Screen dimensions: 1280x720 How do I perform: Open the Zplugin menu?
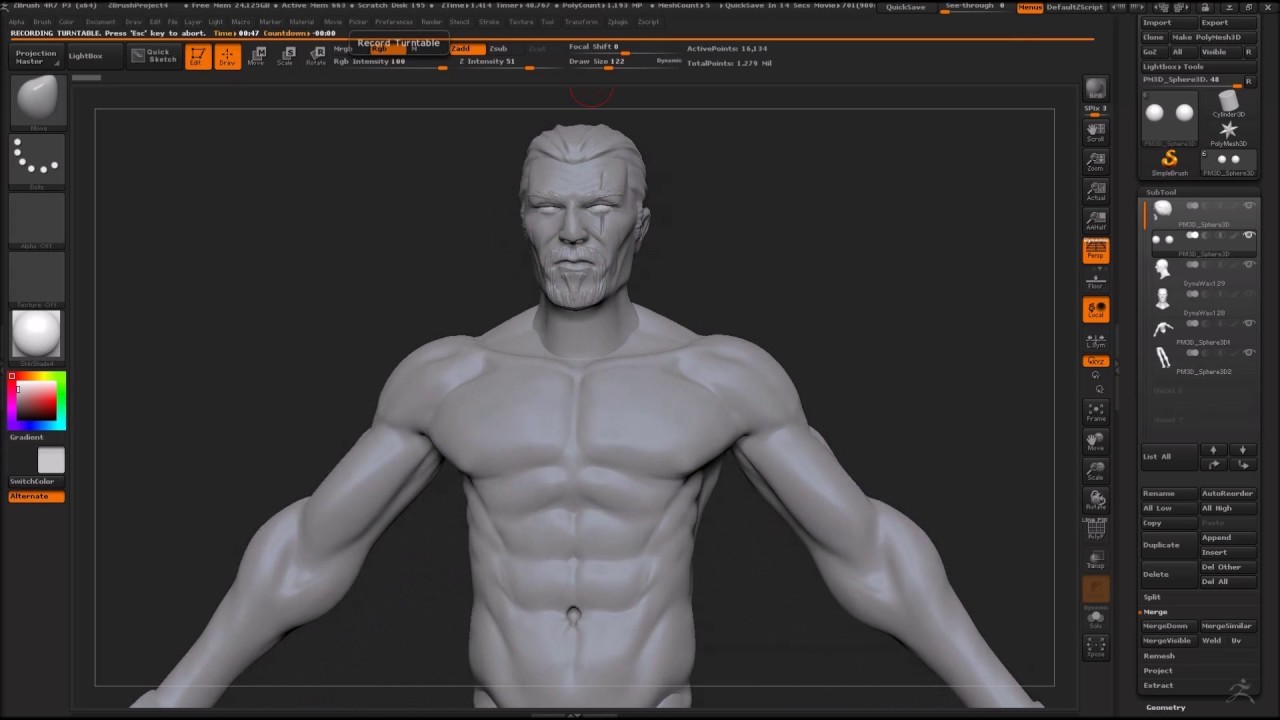[x=617, y=21]
